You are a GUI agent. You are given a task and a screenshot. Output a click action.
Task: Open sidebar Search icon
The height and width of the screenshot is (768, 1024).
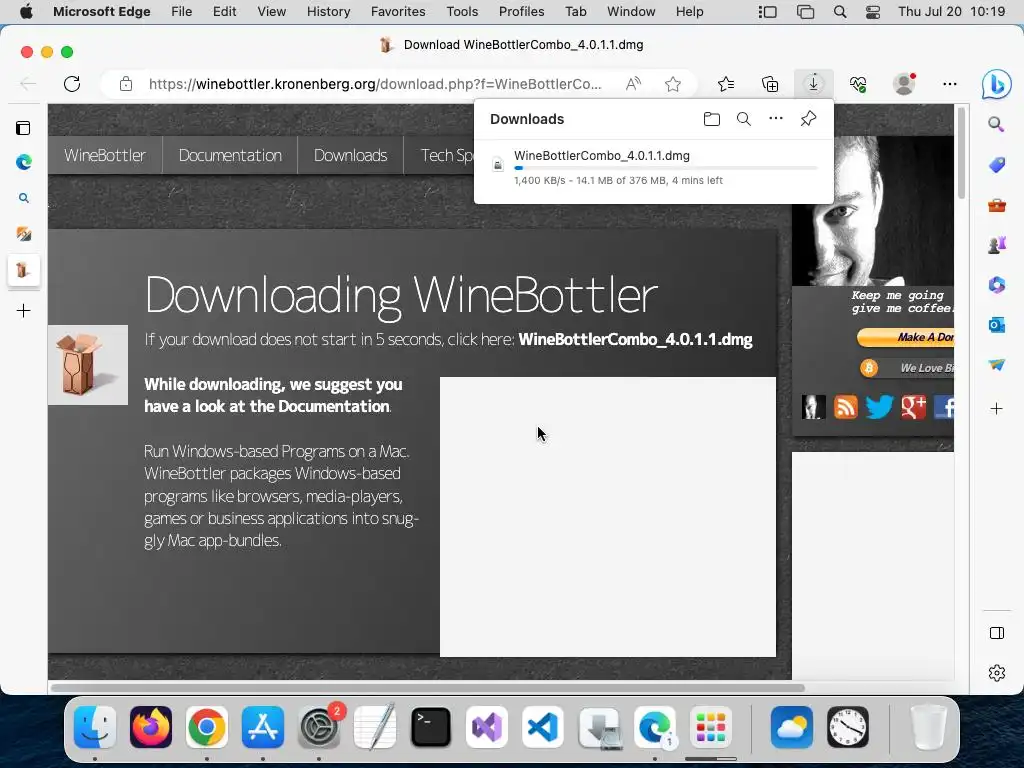point(996,124)
